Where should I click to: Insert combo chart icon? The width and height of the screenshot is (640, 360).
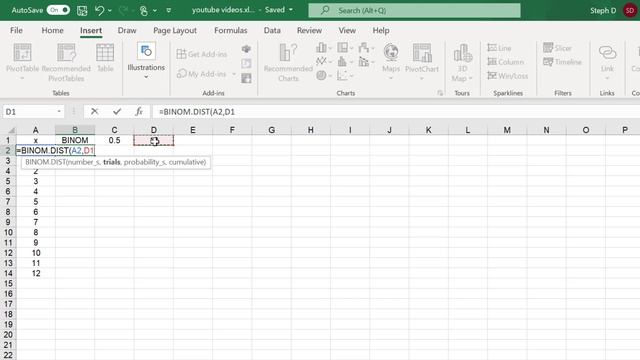(364, 62)
